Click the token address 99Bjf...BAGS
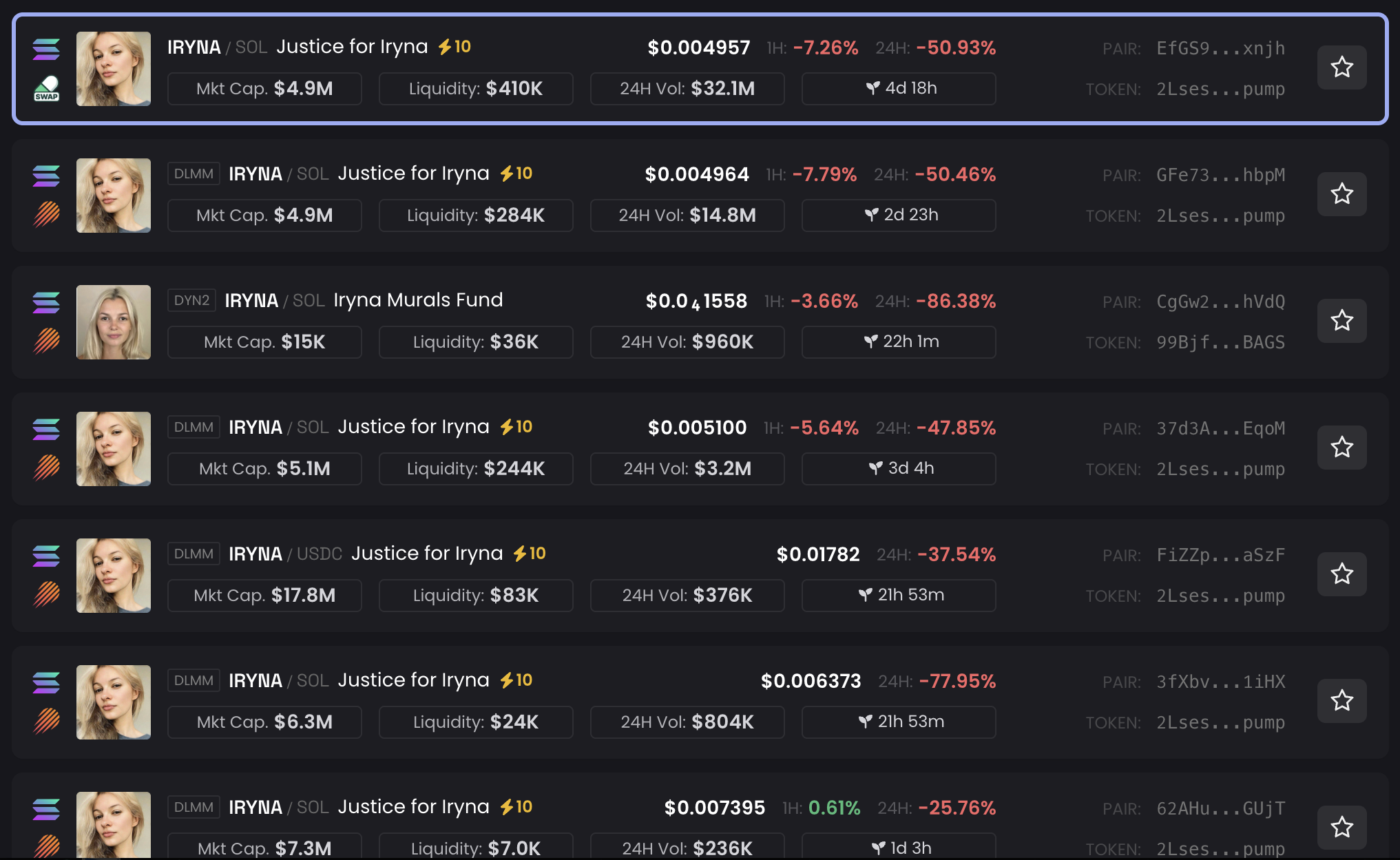 click(x=1220, y=342)
